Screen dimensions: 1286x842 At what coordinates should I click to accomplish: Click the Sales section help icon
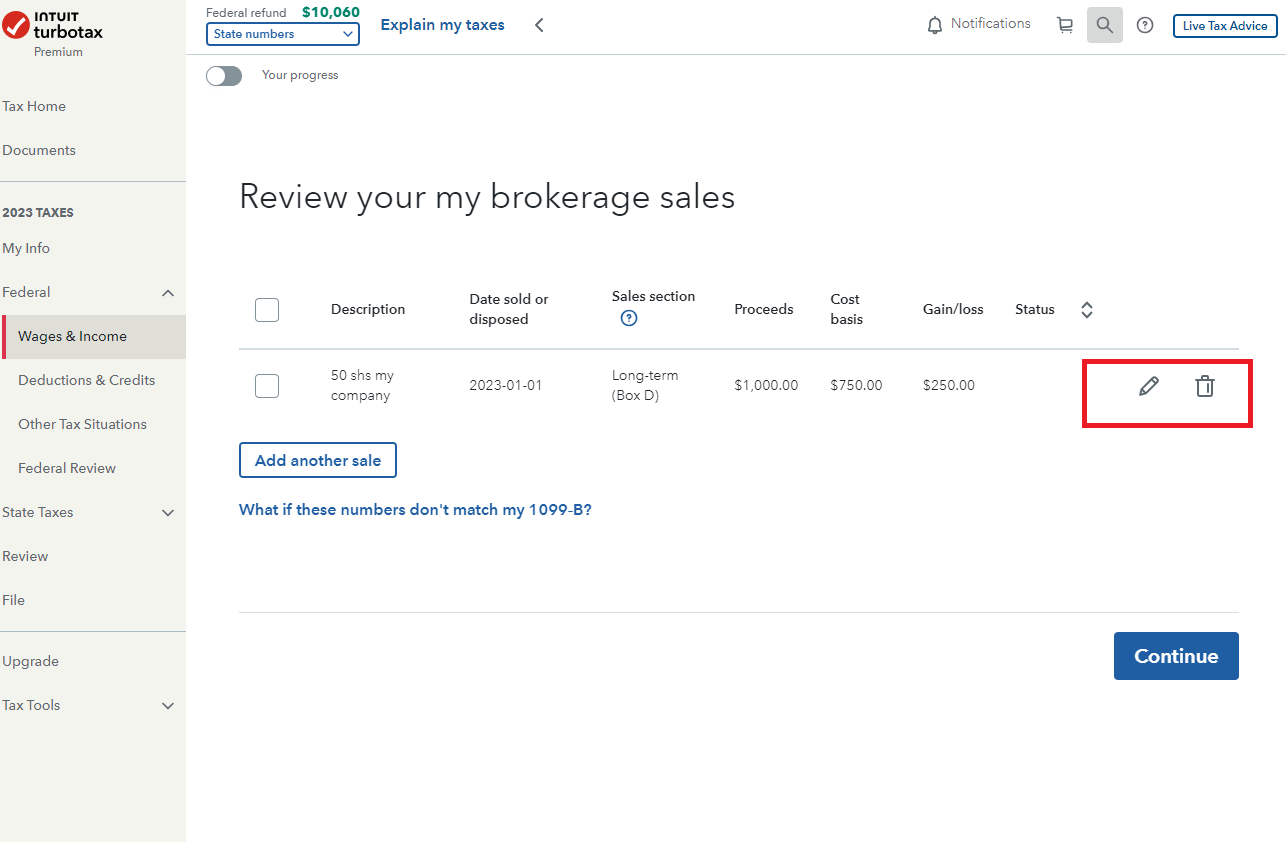pos(629,319)
